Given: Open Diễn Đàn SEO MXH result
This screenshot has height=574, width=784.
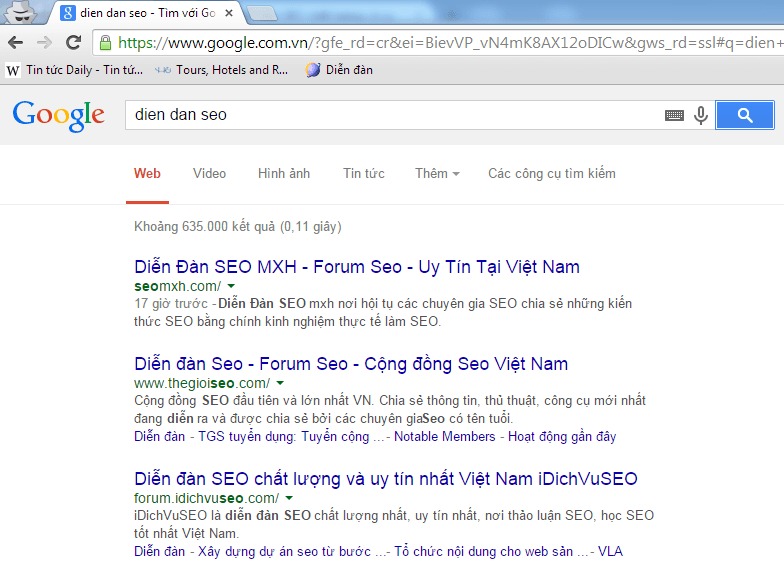Looking at the screenshot, I should pos(356,267).
